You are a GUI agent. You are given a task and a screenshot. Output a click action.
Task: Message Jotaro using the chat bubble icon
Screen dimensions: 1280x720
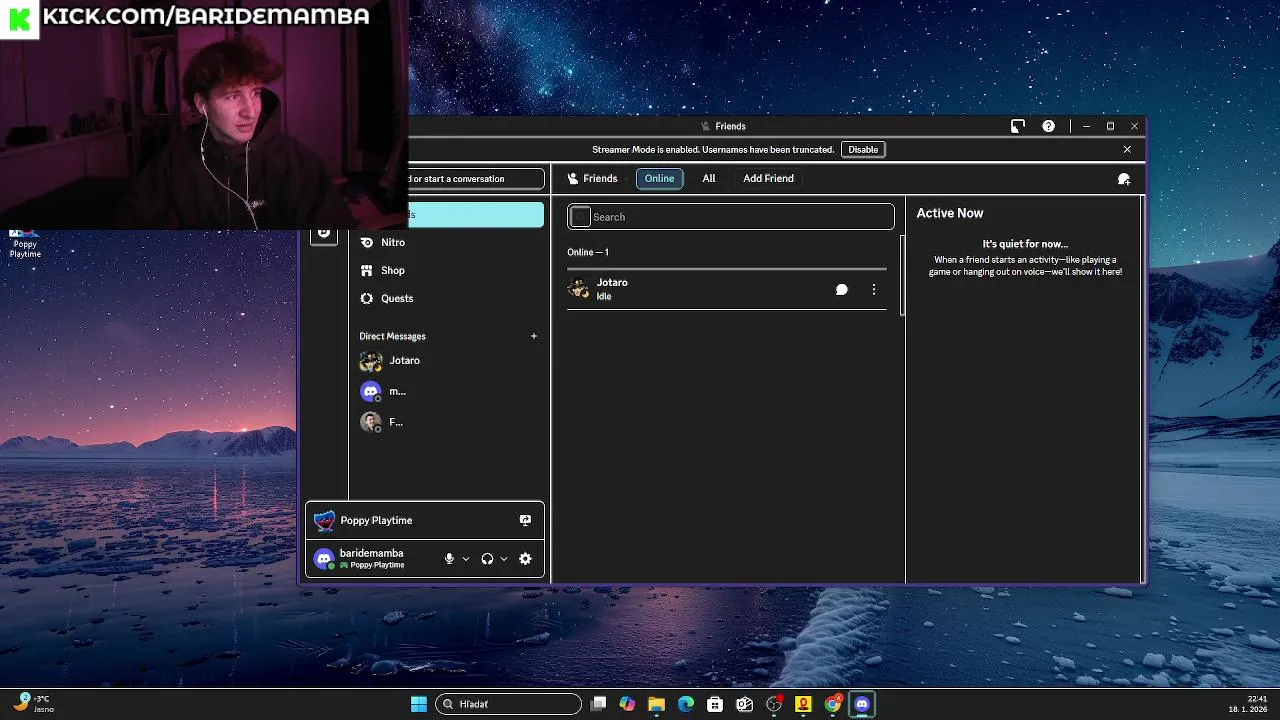pos(842,289)
